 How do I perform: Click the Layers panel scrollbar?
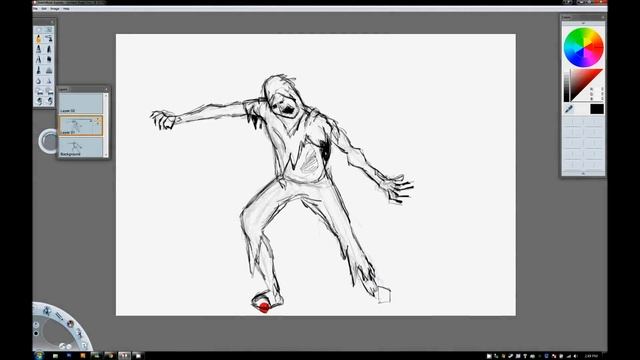pos(106,125)
